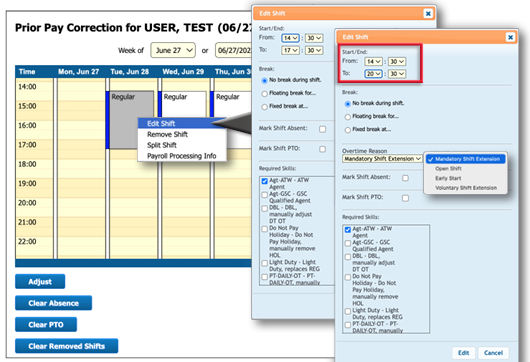Close the front Edit Shift dialog

tap(510, 37)
